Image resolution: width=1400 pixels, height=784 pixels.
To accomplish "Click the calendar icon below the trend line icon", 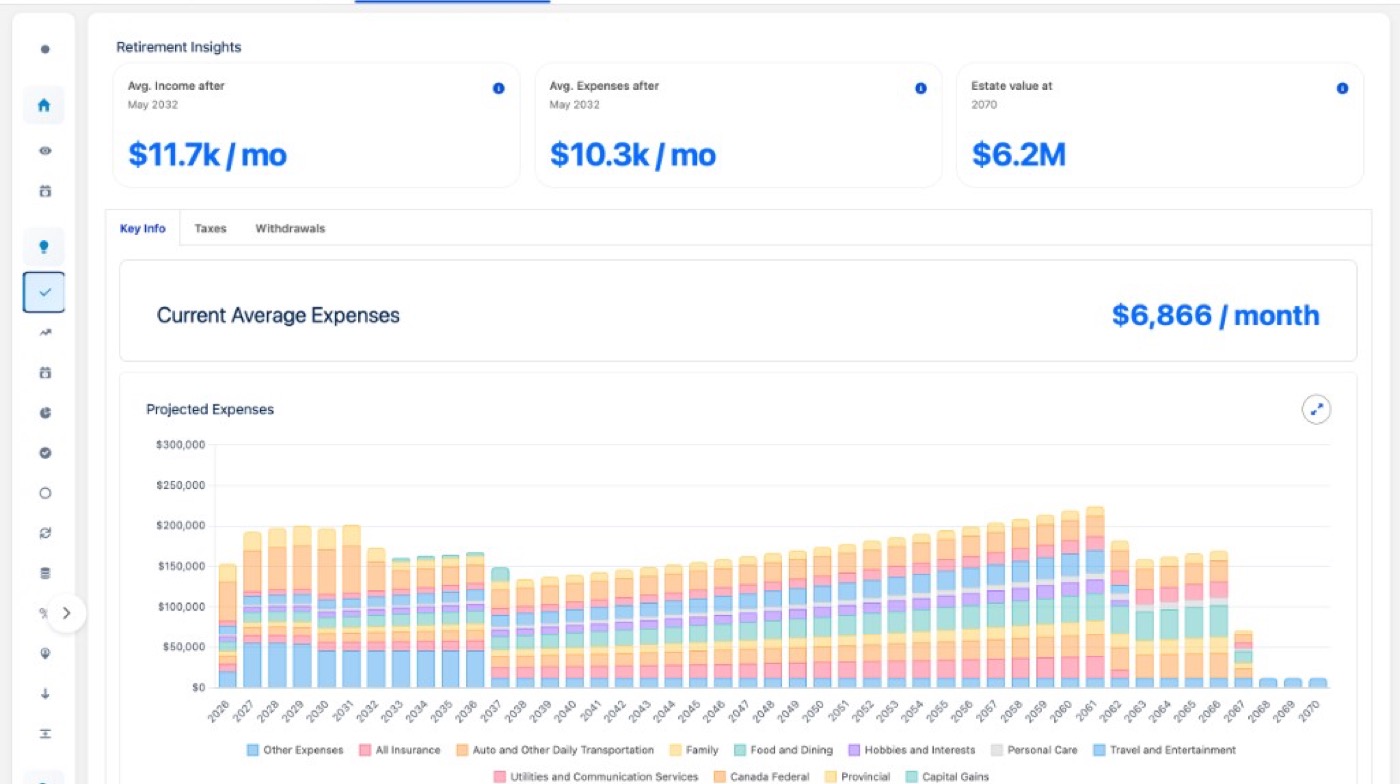I will pyautogui.click(x=44, y=373).
